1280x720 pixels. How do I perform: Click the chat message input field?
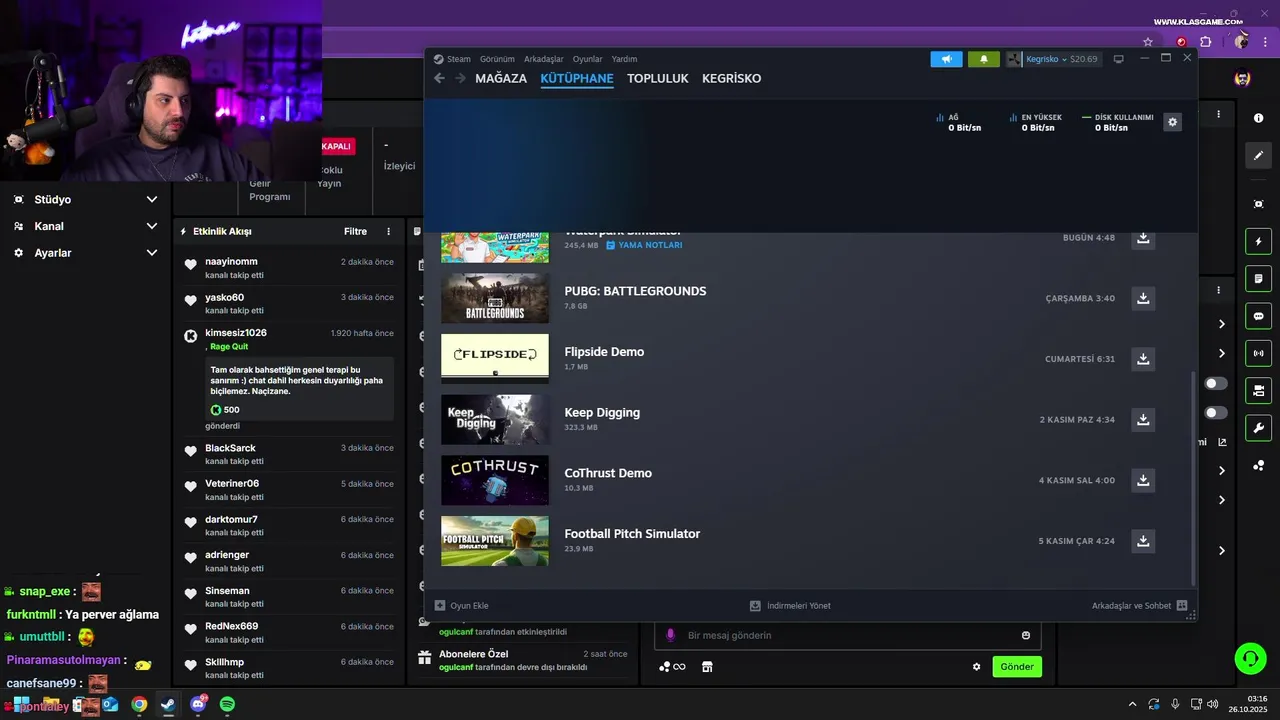(x=848, y=635)
